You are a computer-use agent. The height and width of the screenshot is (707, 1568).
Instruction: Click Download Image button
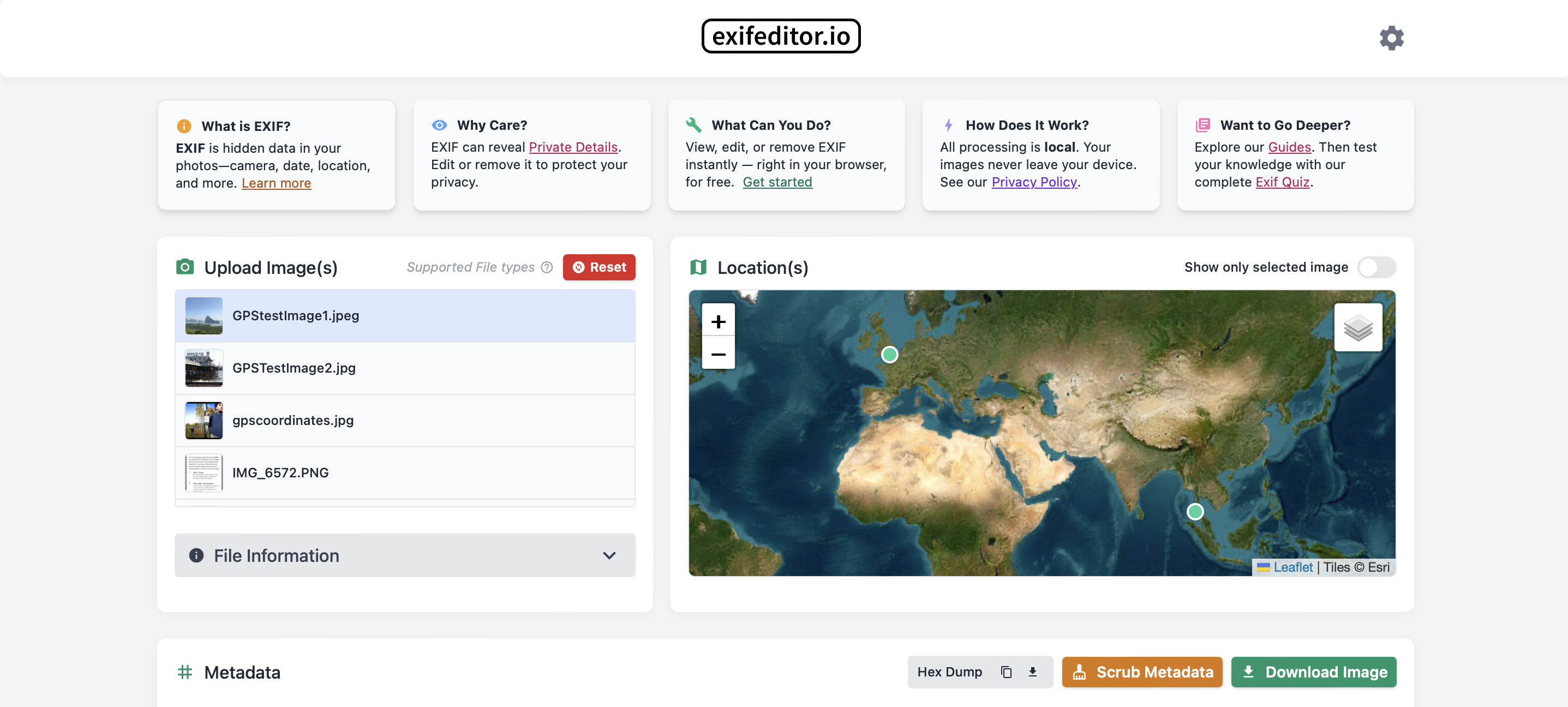pyautogui.click(x=1314, y=672)
